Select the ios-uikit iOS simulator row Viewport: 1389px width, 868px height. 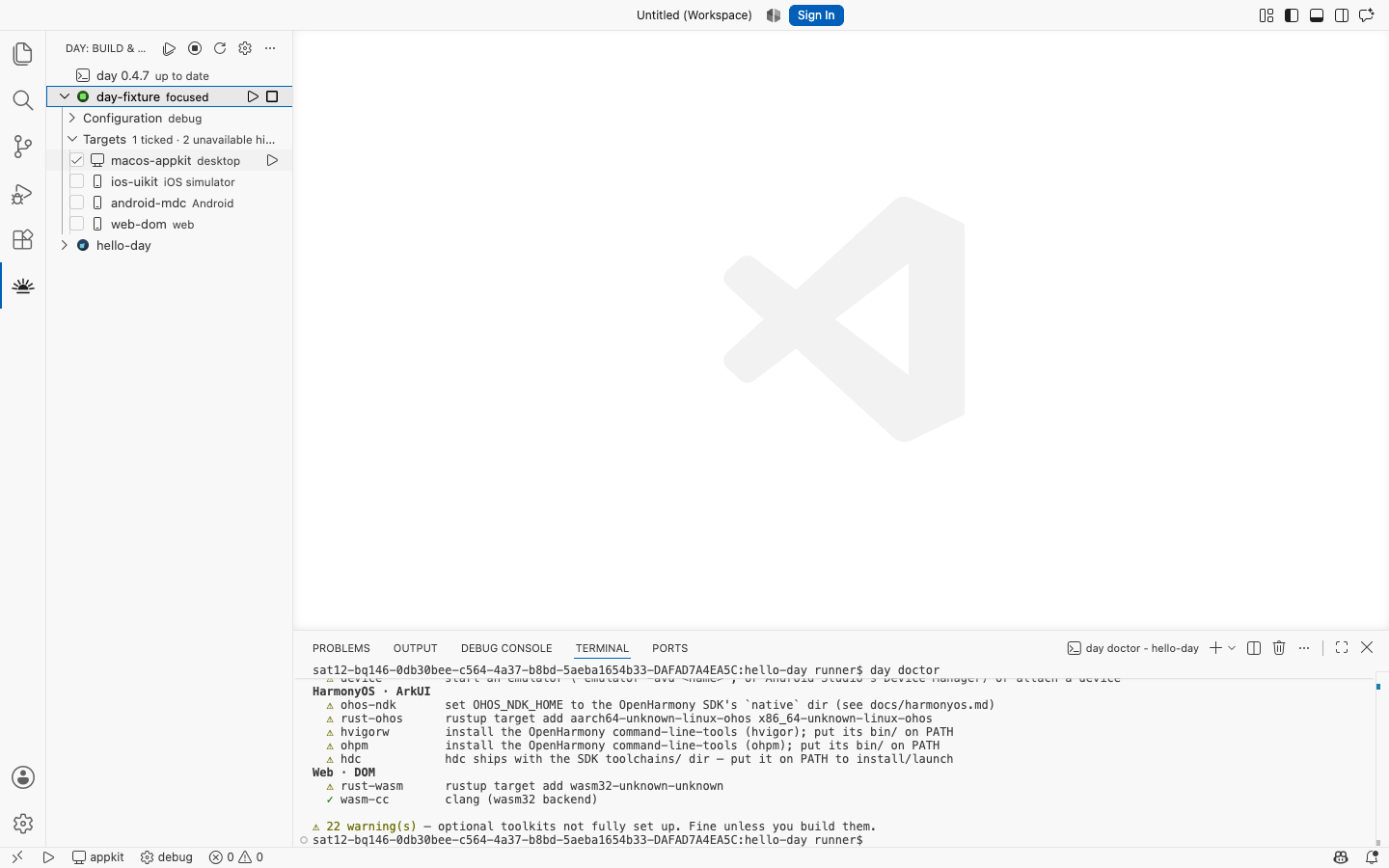point(170,181)
